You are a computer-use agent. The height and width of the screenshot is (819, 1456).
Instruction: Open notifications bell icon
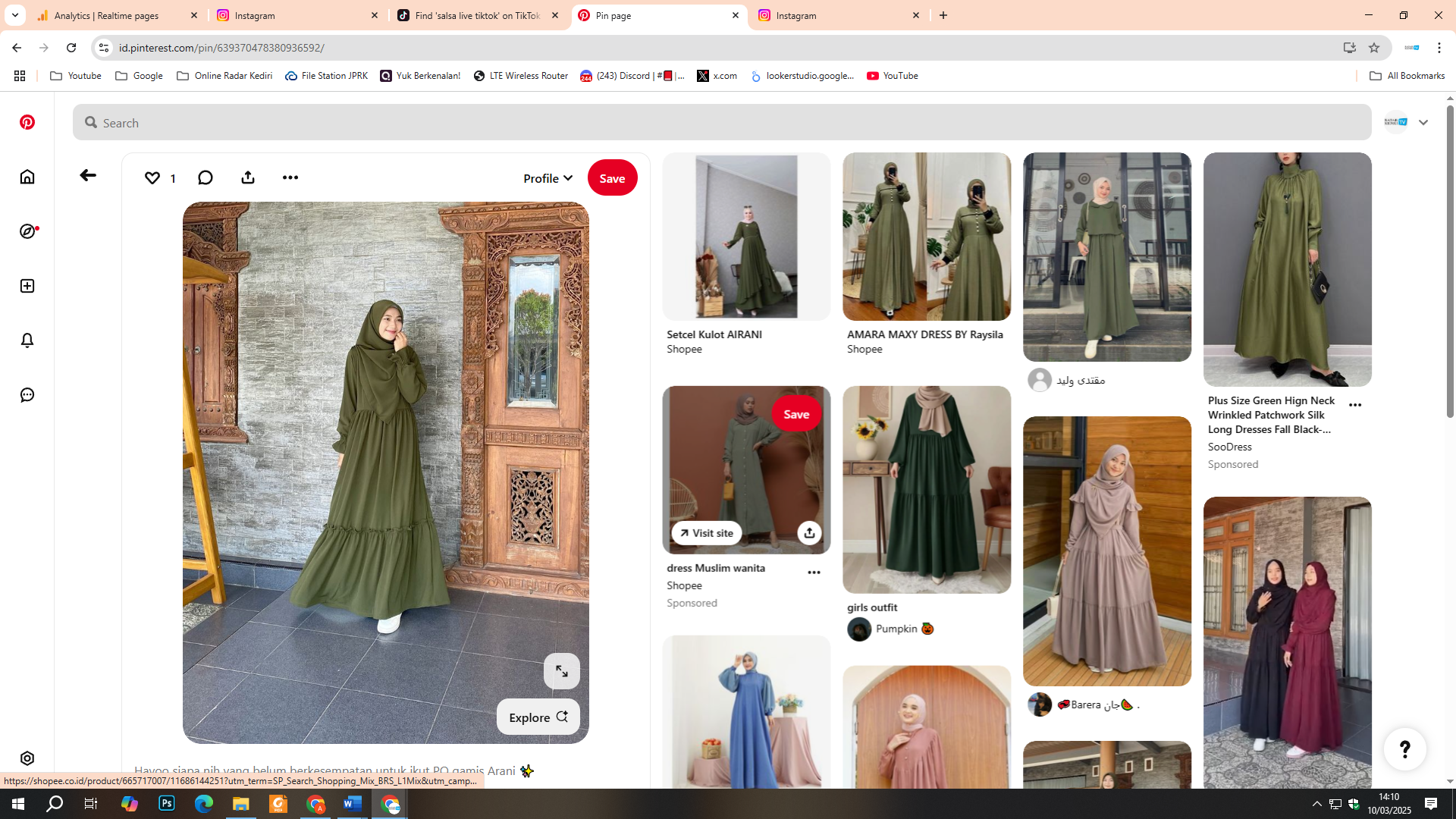click(27, 340)
